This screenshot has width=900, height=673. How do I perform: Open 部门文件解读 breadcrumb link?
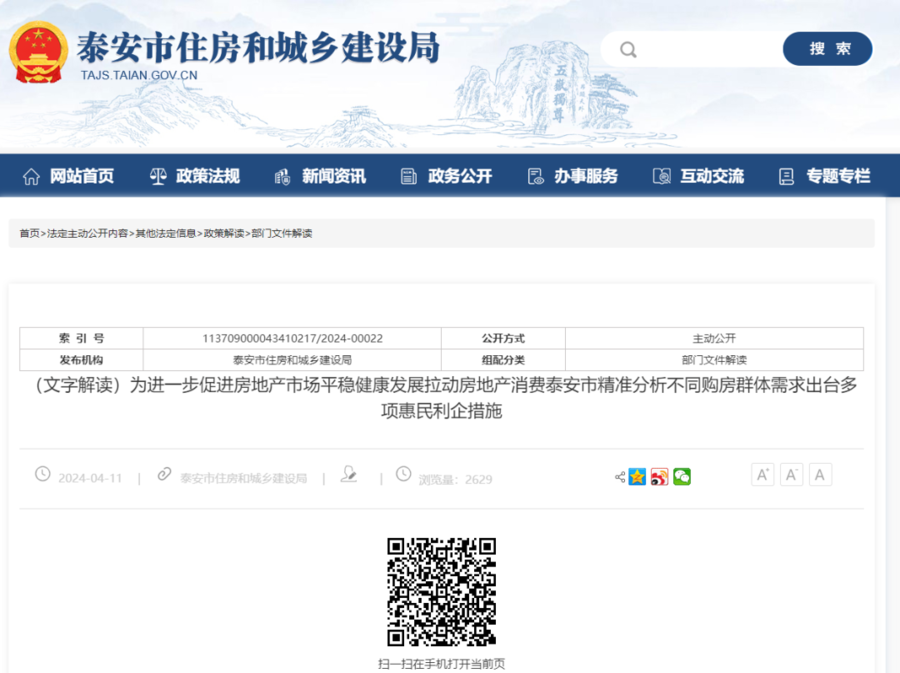coord(282,234)
